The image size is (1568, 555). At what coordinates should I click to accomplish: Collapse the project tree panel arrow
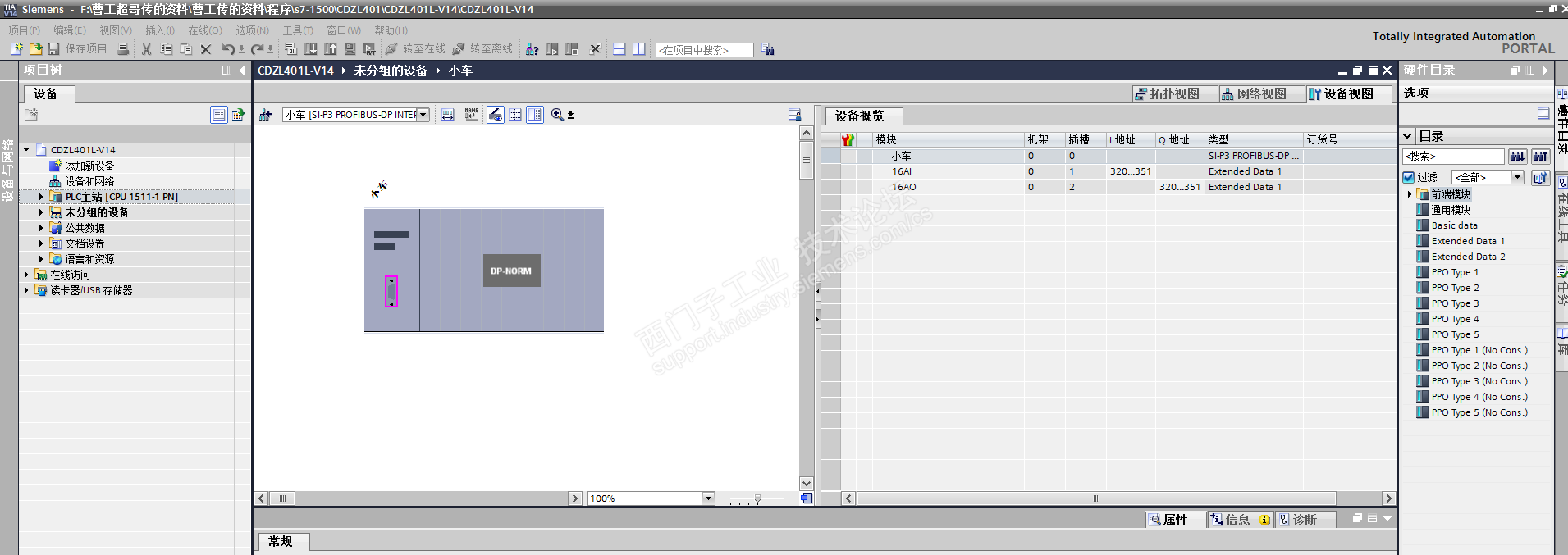pyautogui.click(x=242, y=71)
